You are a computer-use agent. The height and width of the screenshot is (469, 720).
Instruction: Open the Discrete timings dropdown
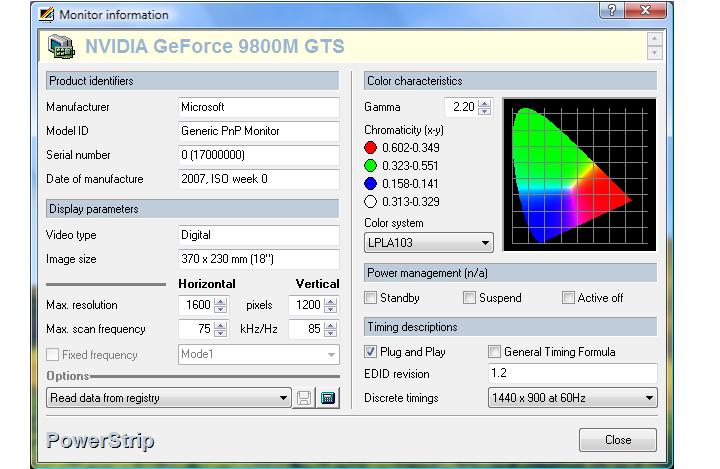573,398
